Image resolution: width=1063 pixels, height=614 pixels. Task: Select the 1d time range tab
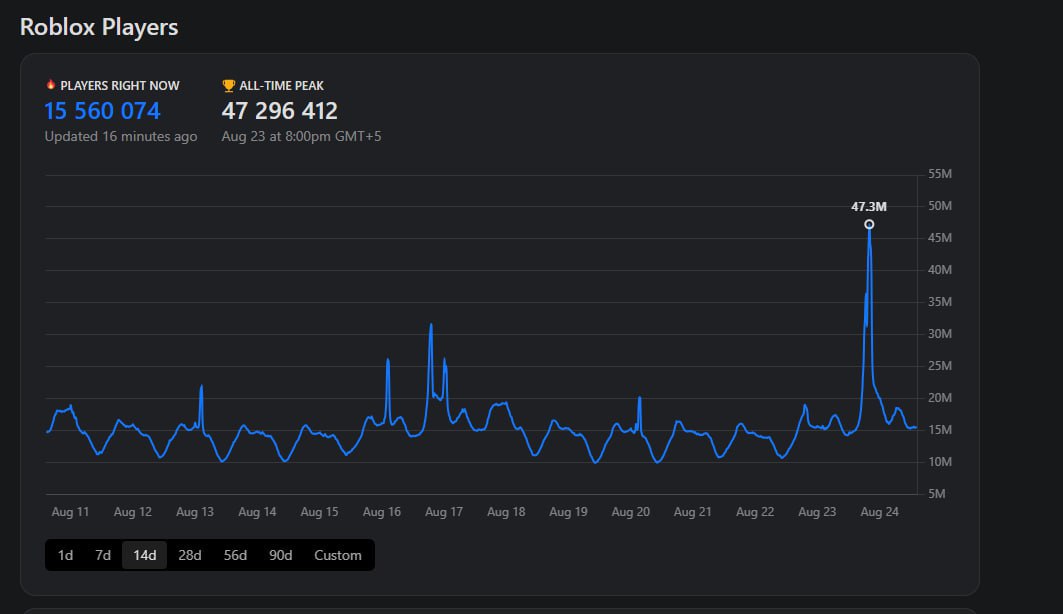[x=65, y=555]
